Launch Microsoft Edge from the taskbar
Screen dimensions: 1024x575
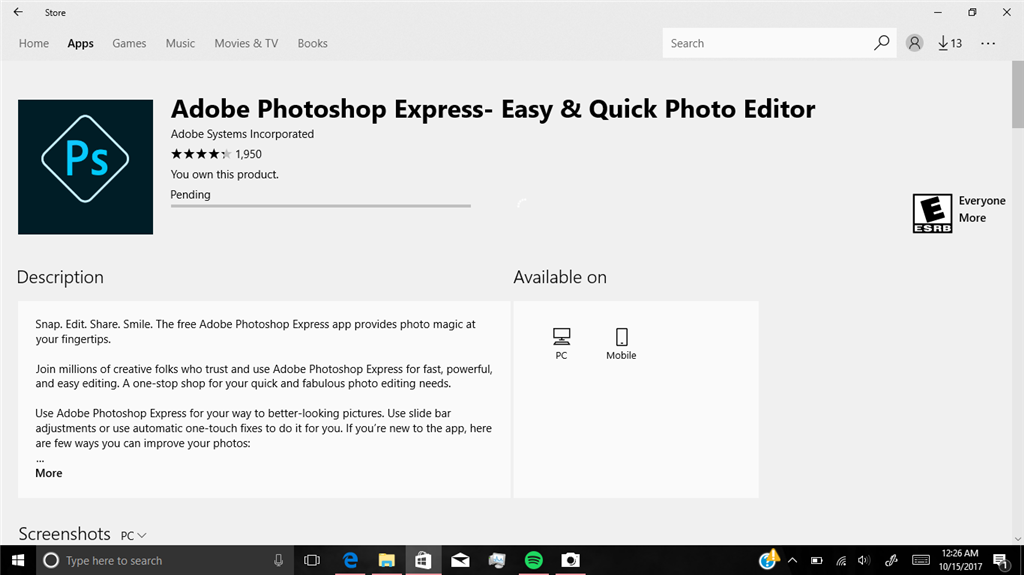pyautogui.click(x=351, y=561)
